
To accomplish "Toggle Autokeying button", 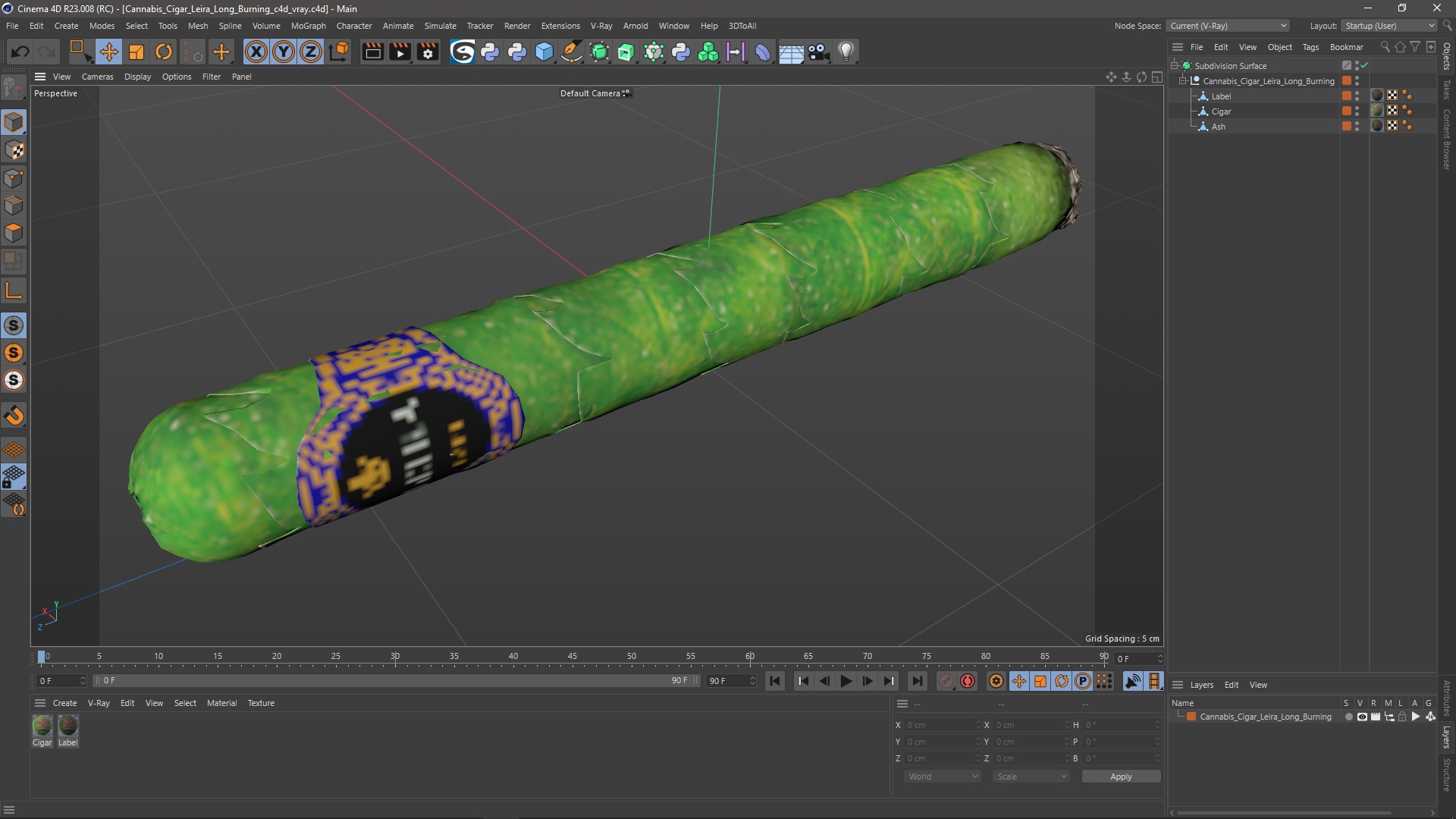I will [x=968, y=681].
